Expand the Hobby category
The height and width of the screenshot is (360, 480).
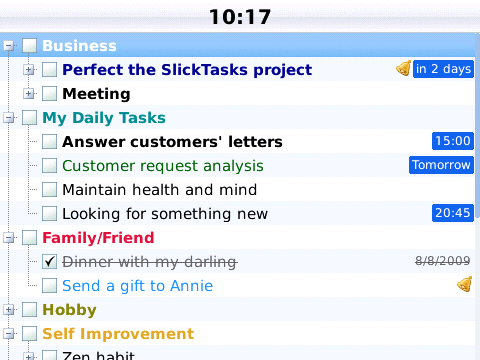(x=9, y=310)
